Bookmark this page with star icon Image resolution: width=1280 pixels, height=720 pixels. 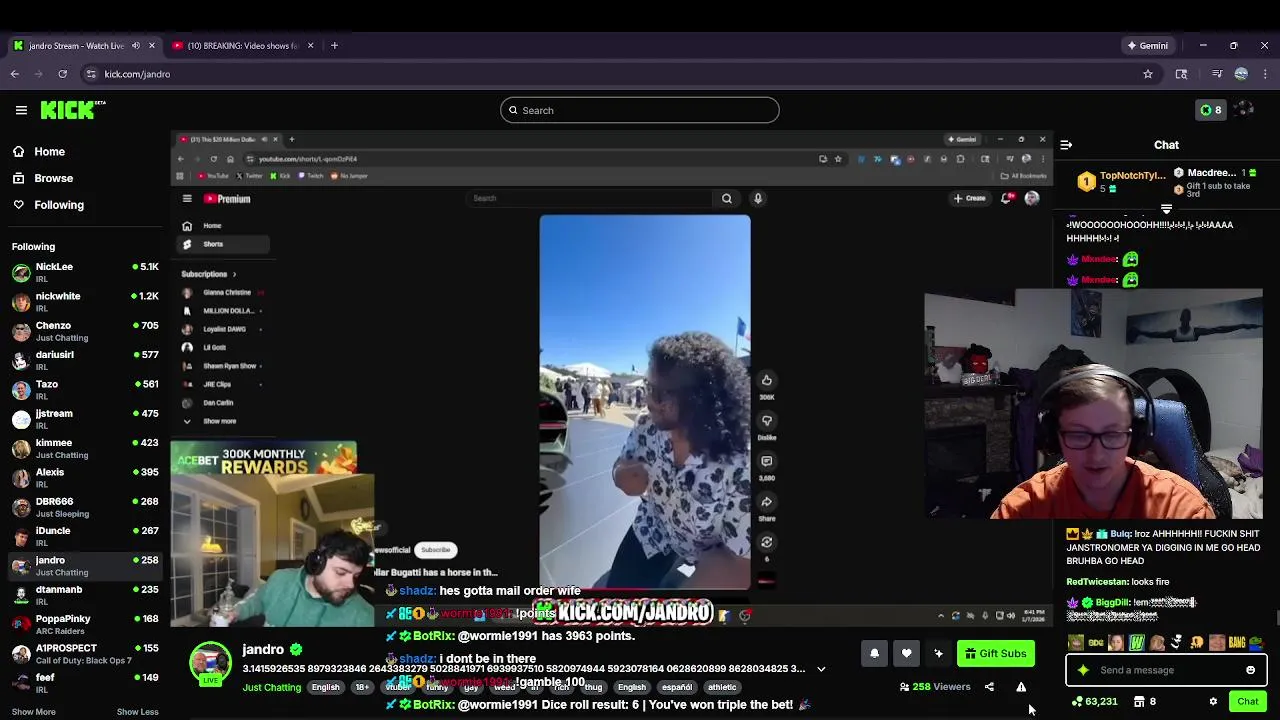click(x=1148, y=74)
